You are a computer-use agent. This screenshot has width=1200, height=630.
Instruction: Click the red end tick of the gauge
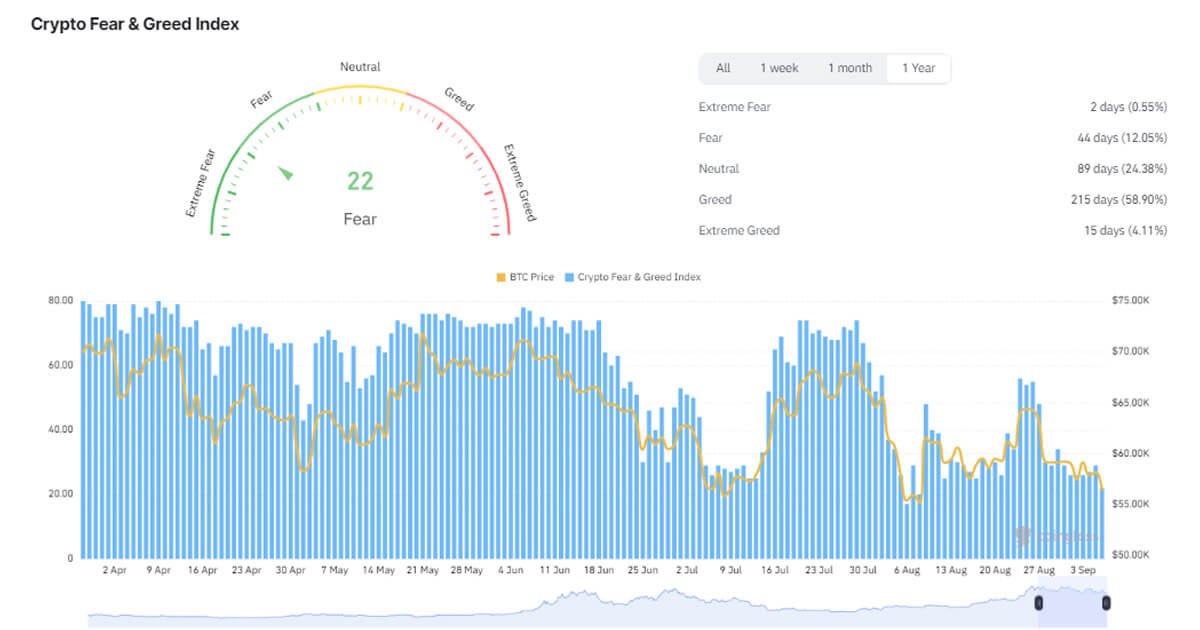click(x=496, y=234)
